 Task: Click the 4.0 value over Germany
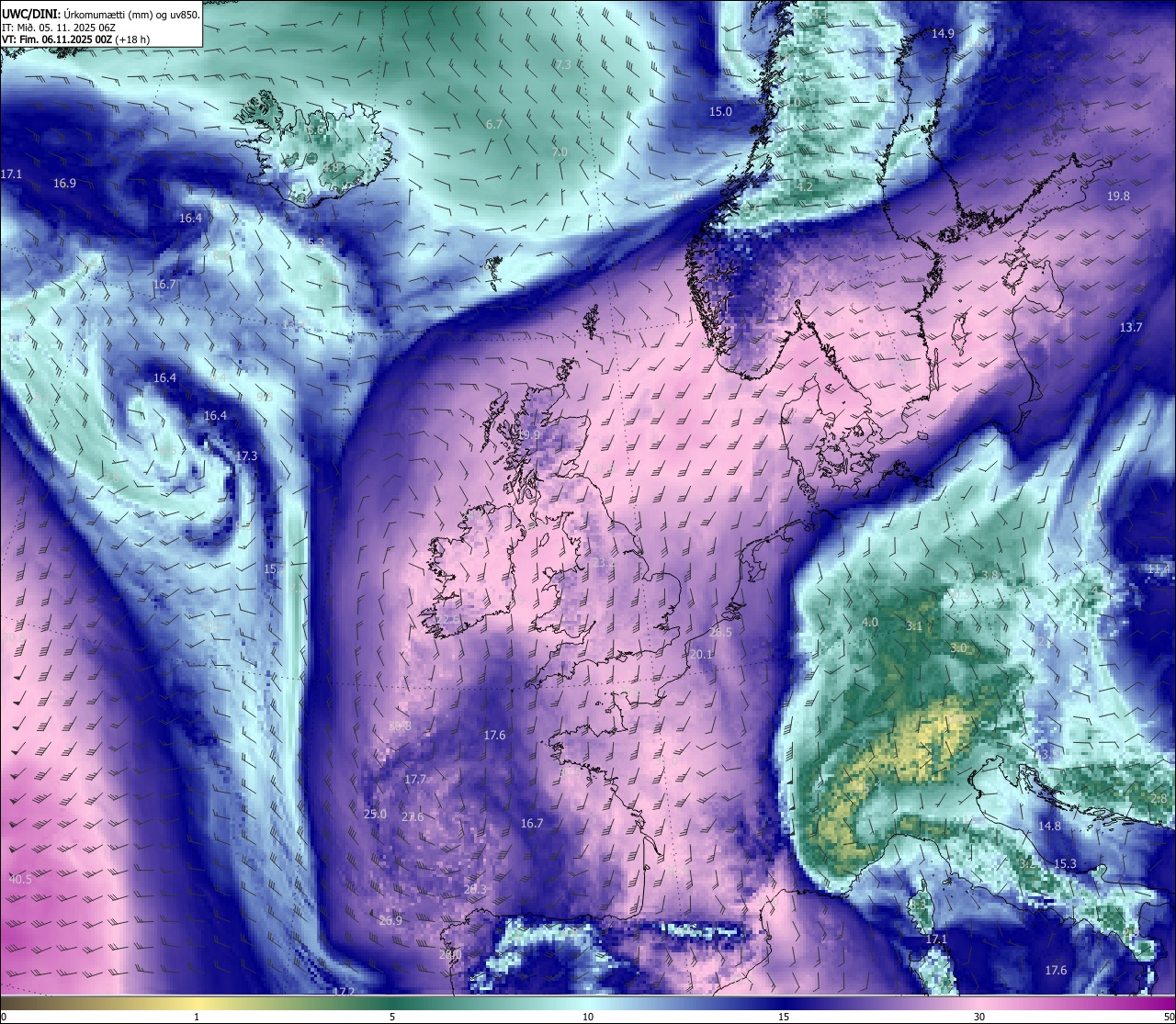coord(869,623)
